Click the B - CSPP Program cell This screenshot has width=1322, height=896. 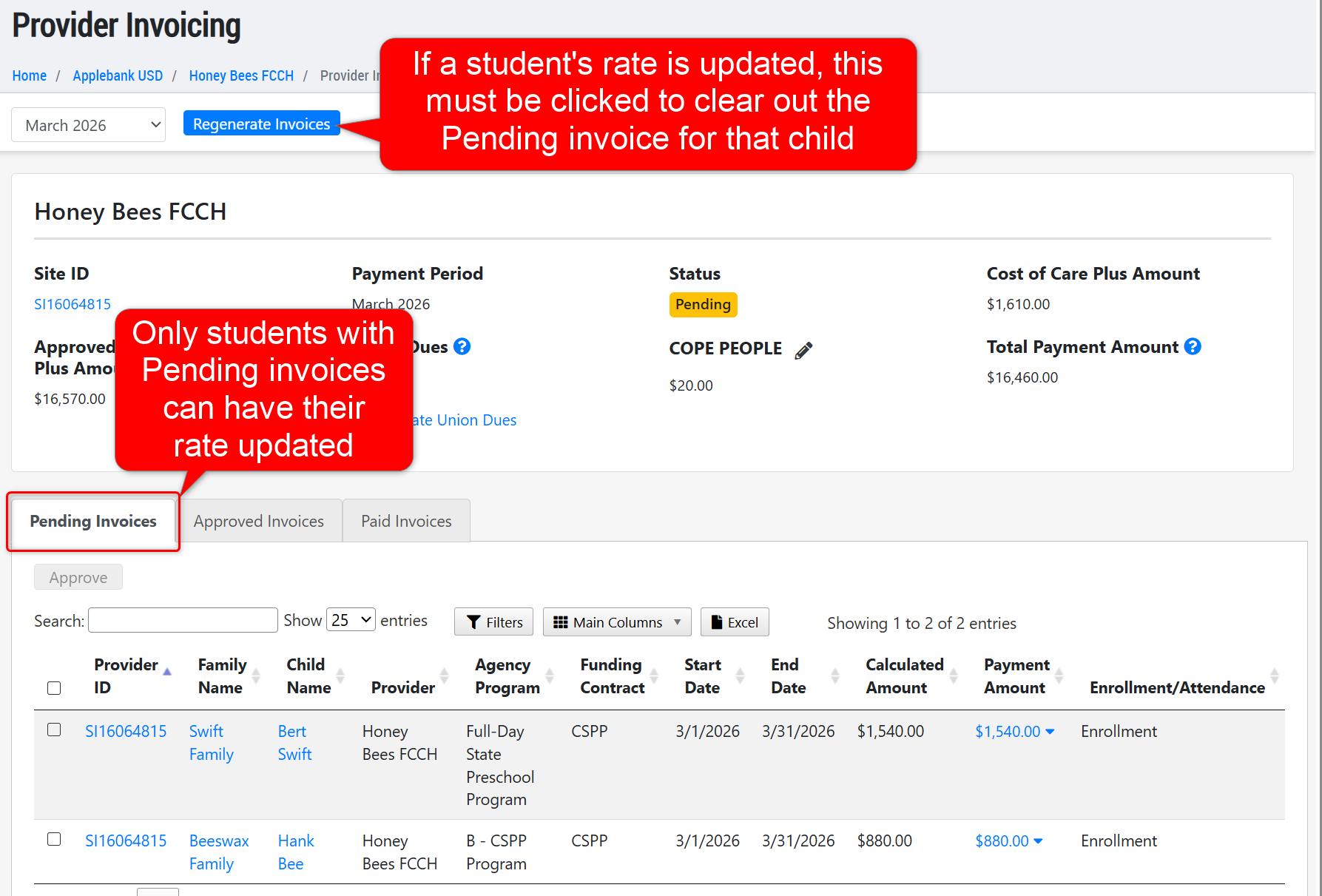[496, 852]
